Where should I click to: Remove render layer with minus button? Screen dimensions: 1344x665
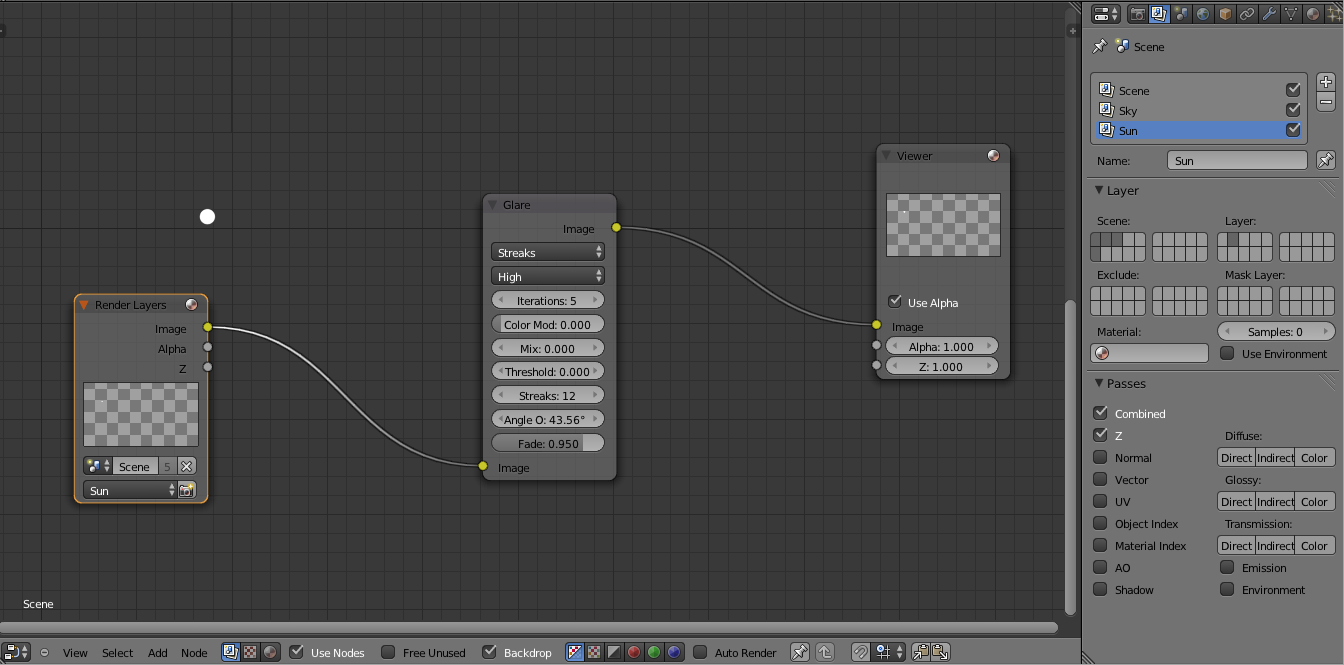point(1326,102)
